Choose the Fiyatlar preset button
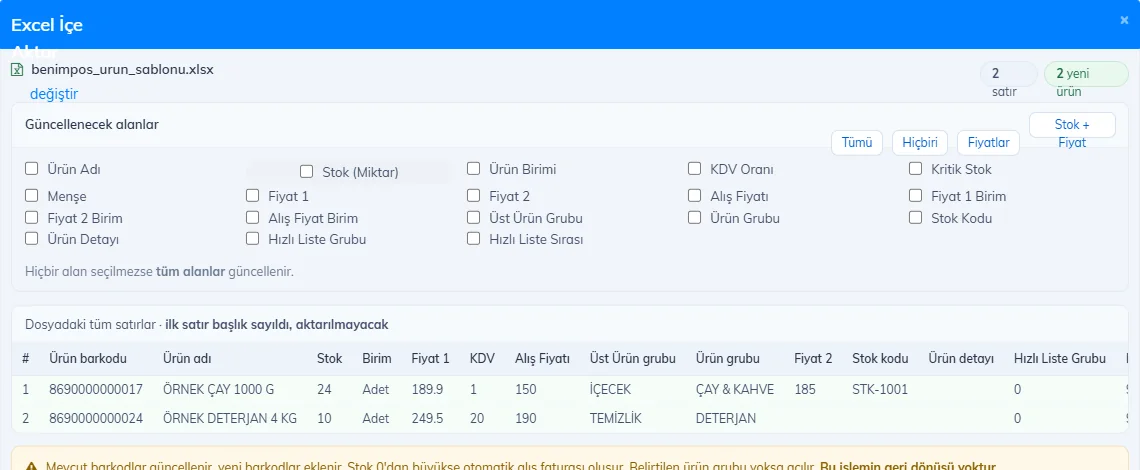This screenshot has height=470, width=1140. [x=989, y=143]
